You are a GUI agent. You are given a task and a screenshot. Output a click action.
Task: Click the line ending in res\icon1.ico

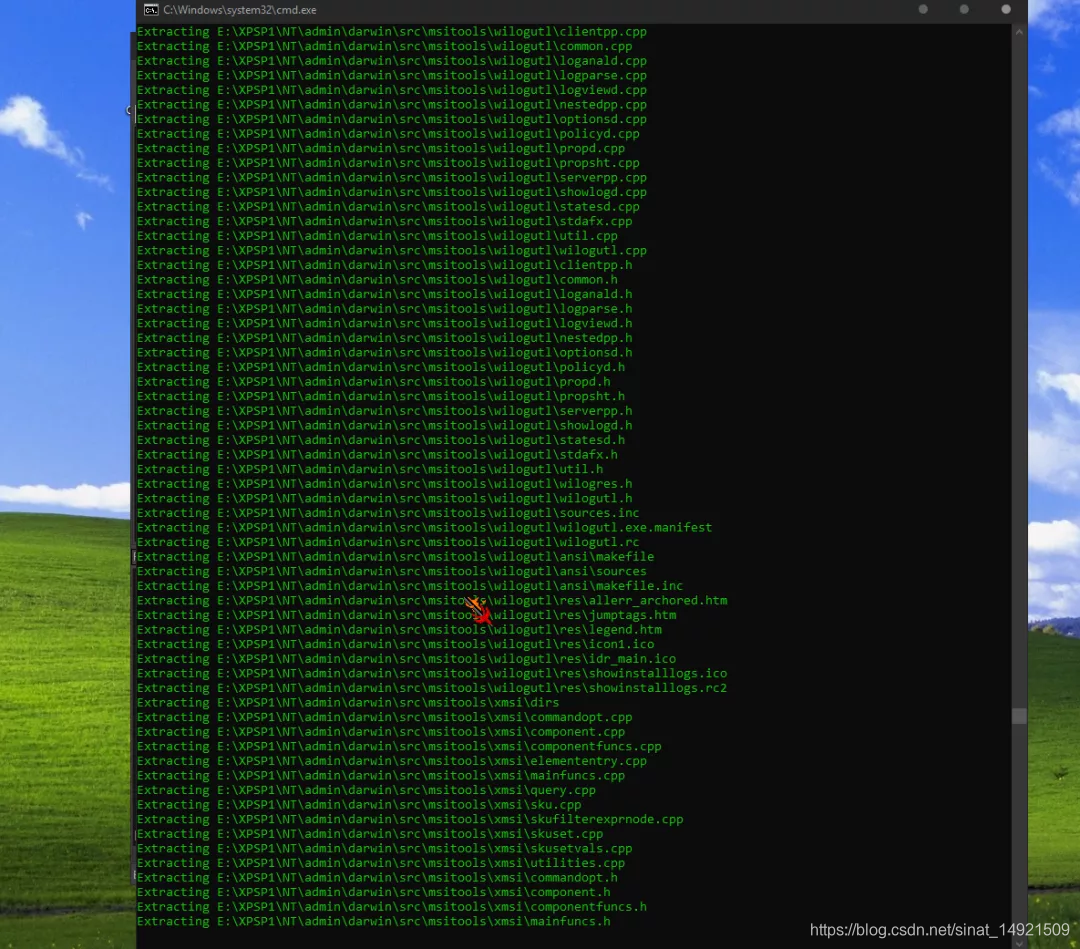tap(395, 645)
